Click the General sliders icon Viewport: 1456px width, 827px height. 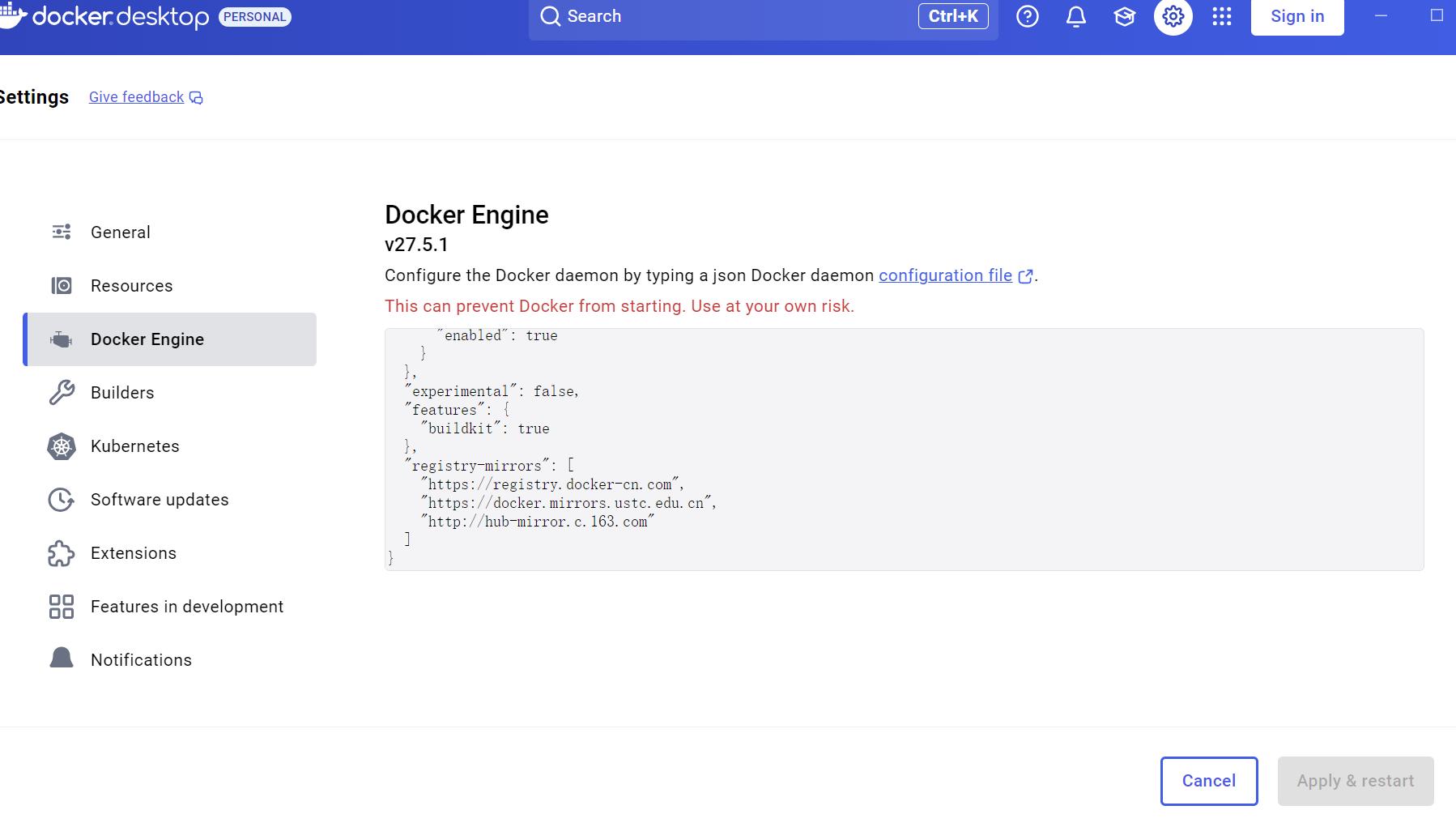coord(62,232)
